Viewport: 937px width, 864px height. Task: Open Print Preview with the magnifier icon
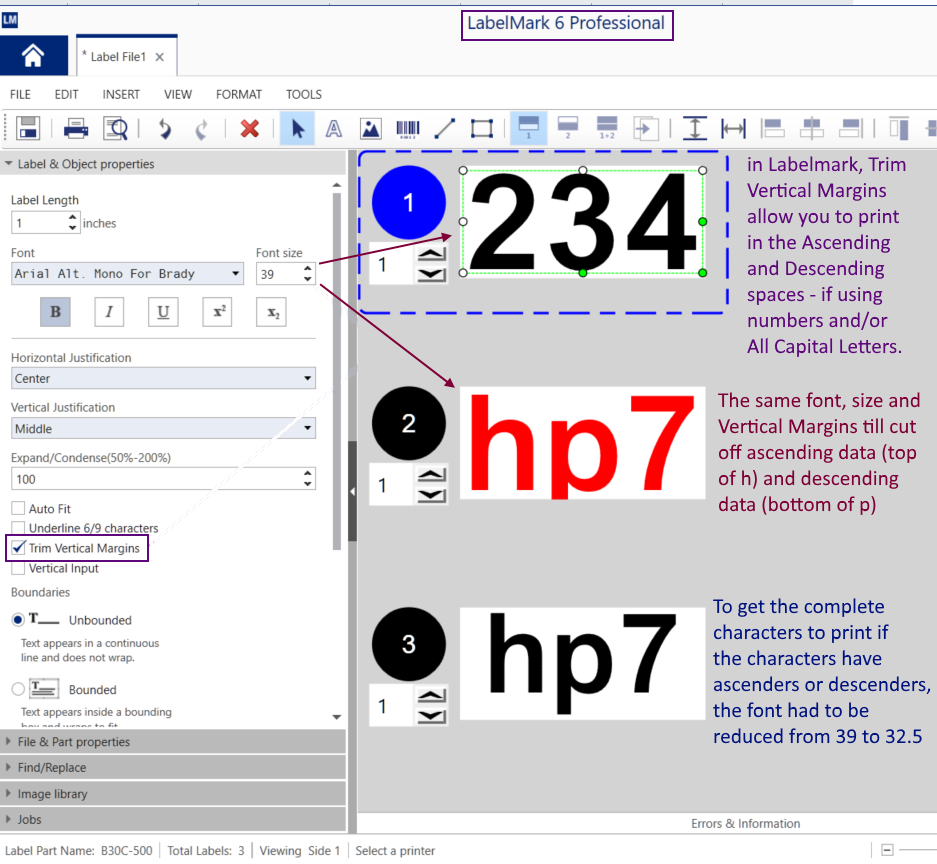point(115,128)
